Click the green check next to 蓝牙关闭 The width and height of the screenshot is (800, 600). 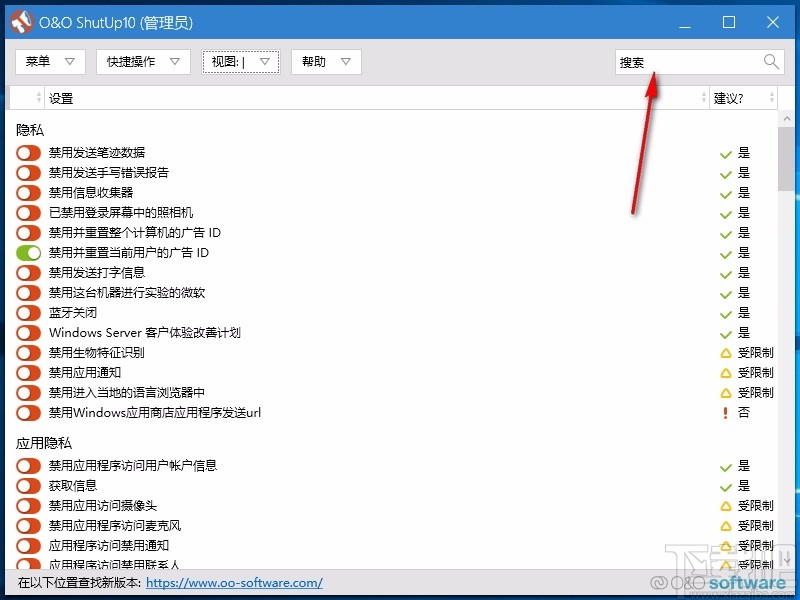click(x=725, y=313)
